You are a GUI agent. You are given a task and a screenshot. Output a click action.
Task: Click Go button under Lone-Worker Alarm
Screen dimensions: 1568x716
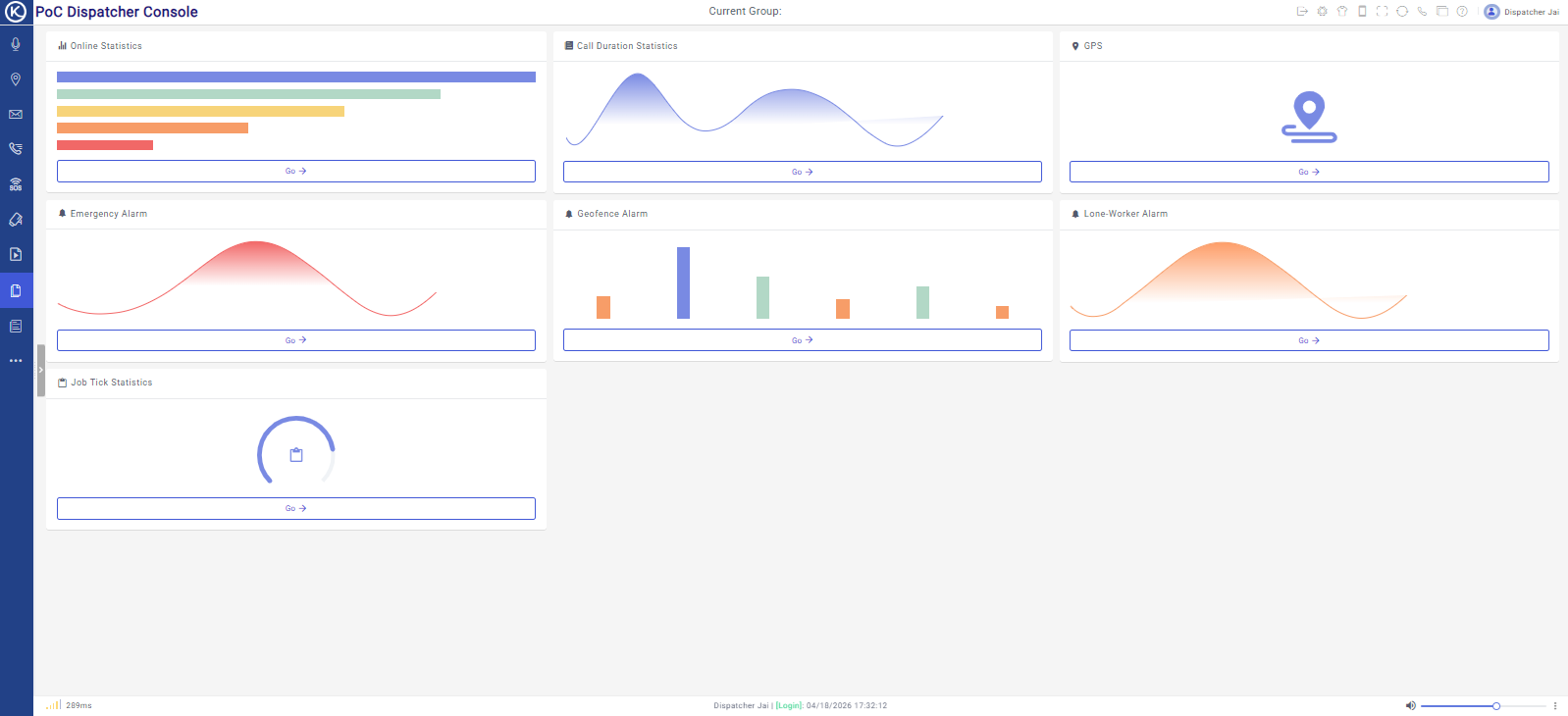[1309, 340]
